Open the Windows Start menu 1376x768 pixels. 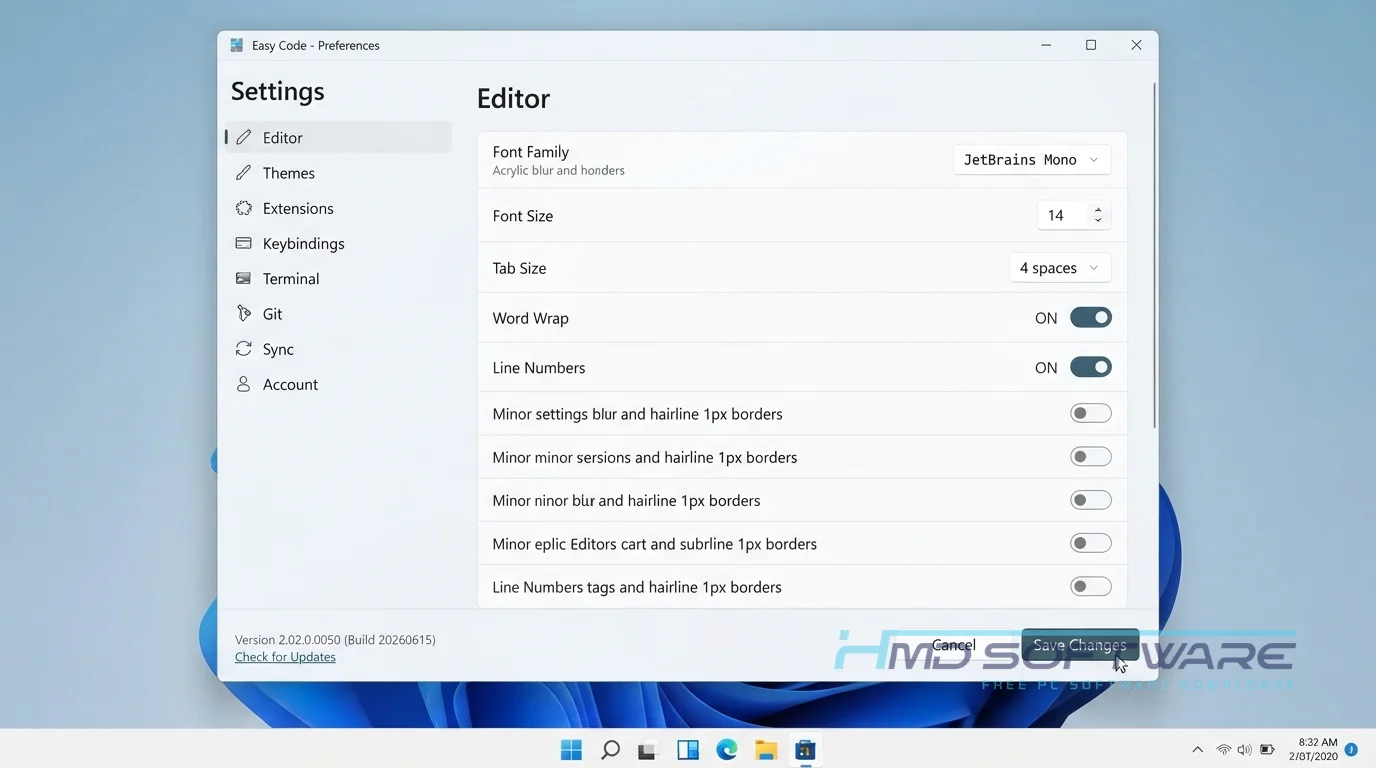click(x=571, y=750)
